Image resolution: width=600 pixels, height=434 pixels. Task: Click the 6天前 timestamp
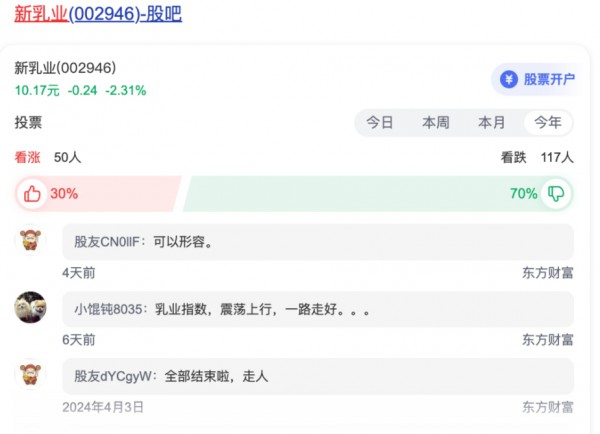(78, 340)
